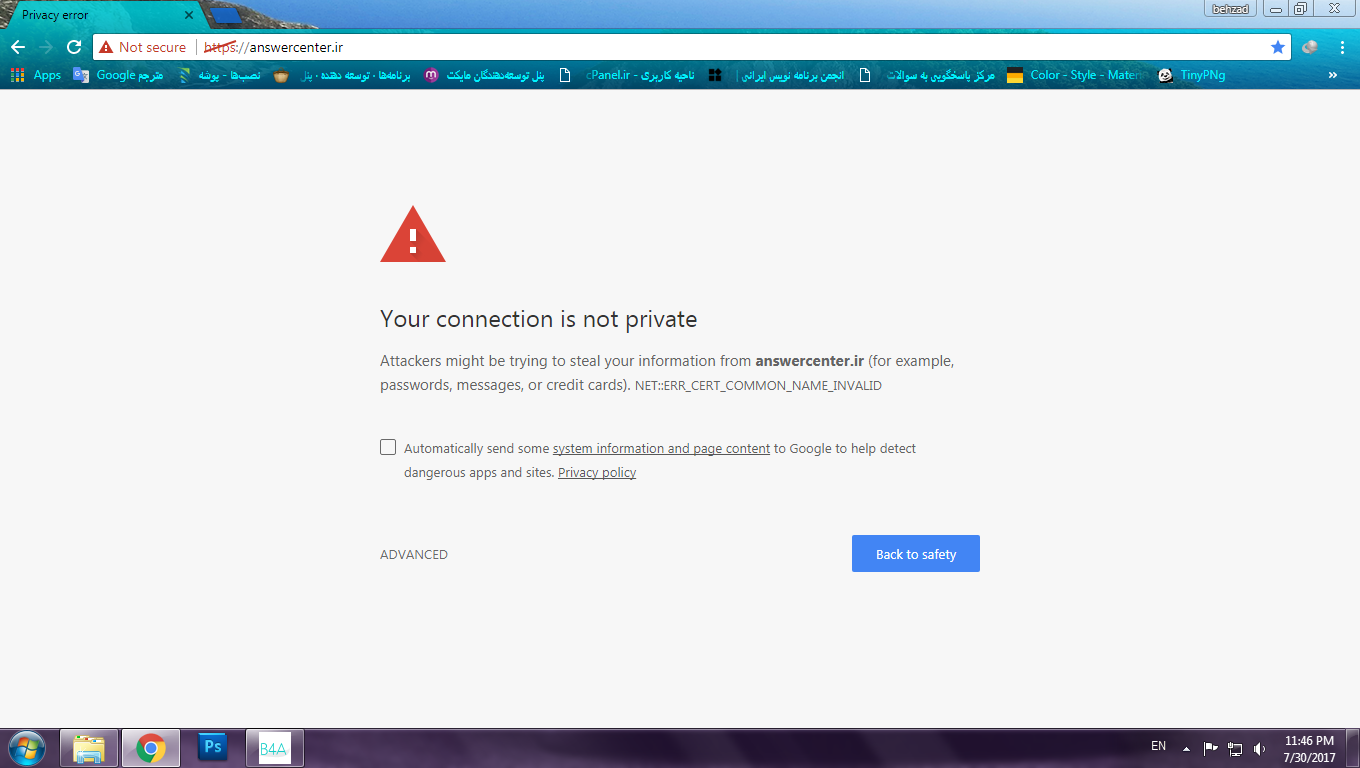Expand hidden system tray icons
The width and height of the screenshot is (1360, 768).
pyautogui.click(x=1184, y=747)
